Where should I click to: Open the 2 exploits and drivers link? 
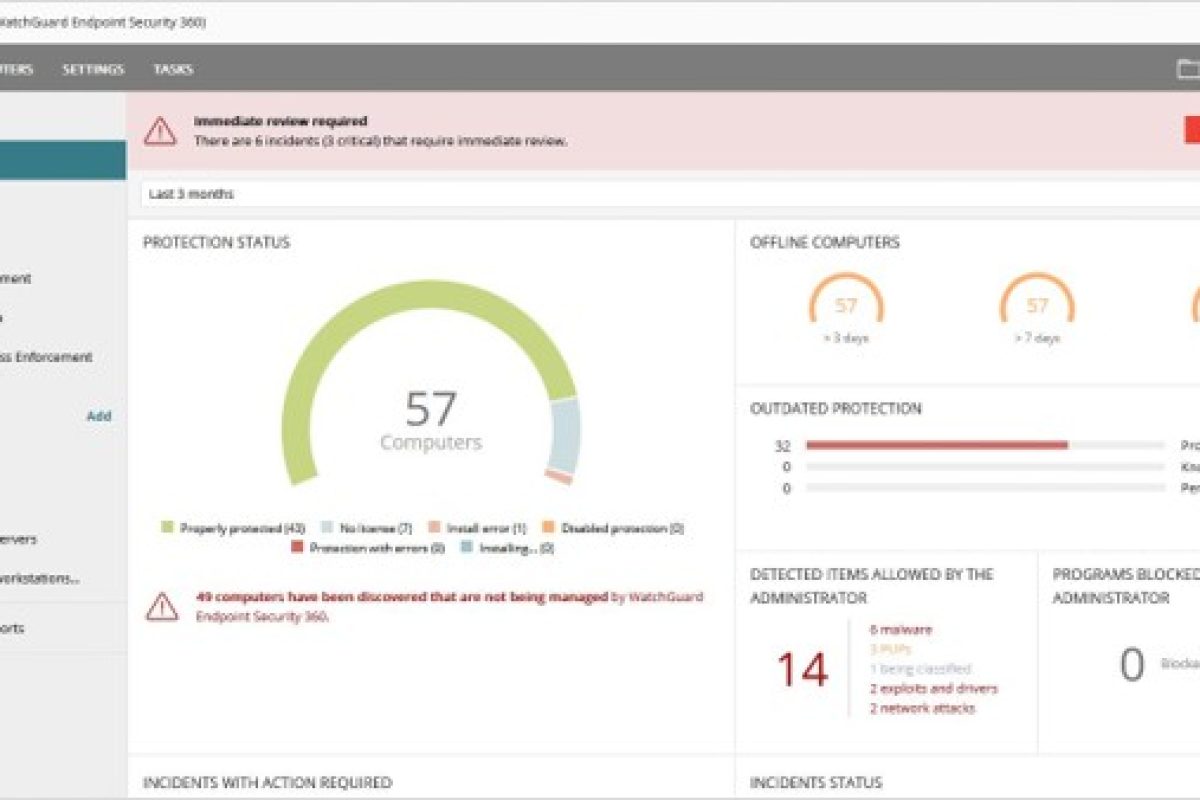click(x=934, y=688)
